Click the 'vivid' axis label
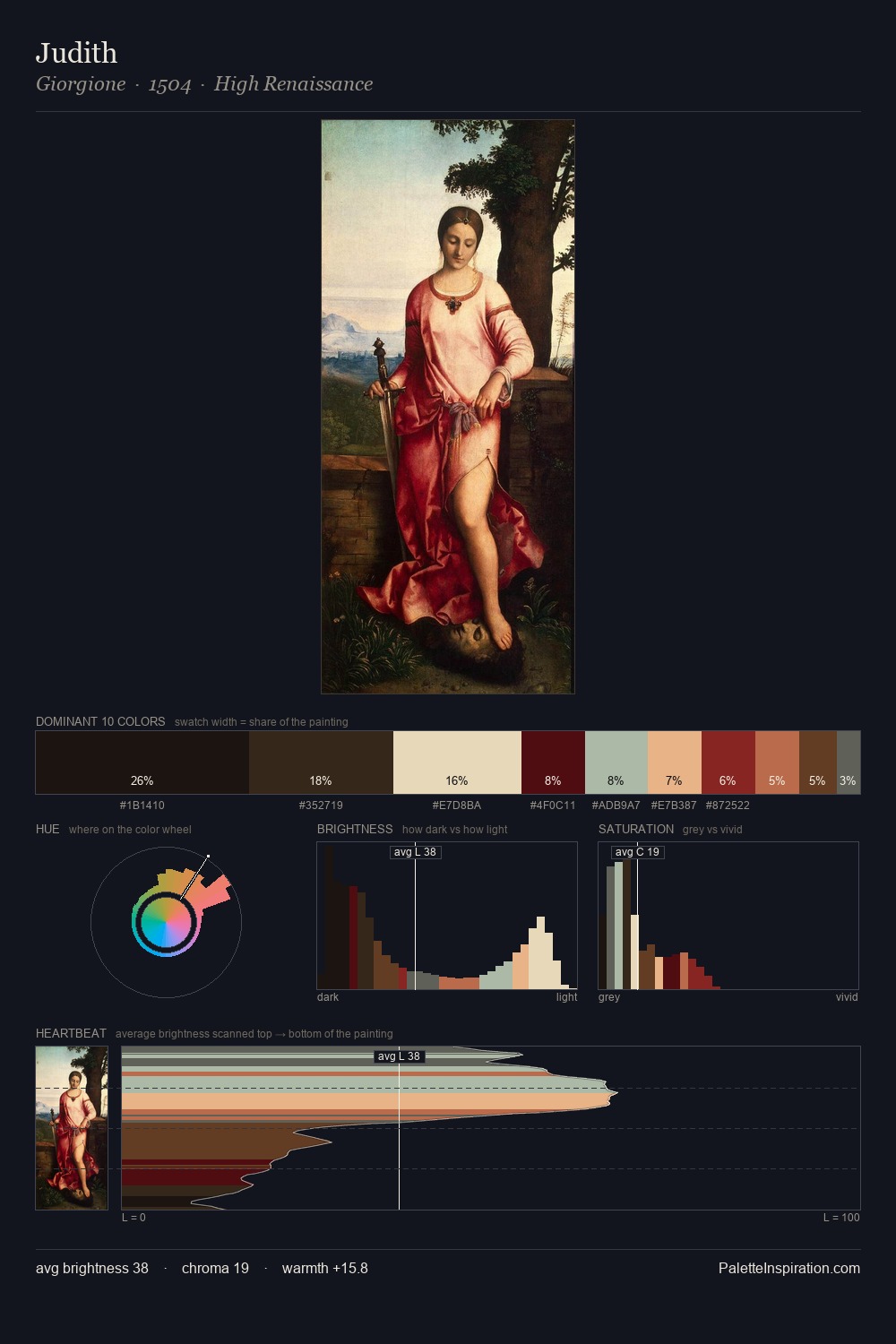896x1344 pixels. [x=847, y=997]
